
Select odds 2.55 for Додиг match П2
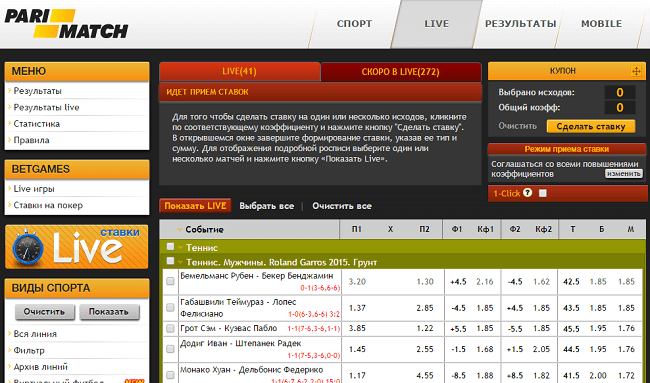425,349
